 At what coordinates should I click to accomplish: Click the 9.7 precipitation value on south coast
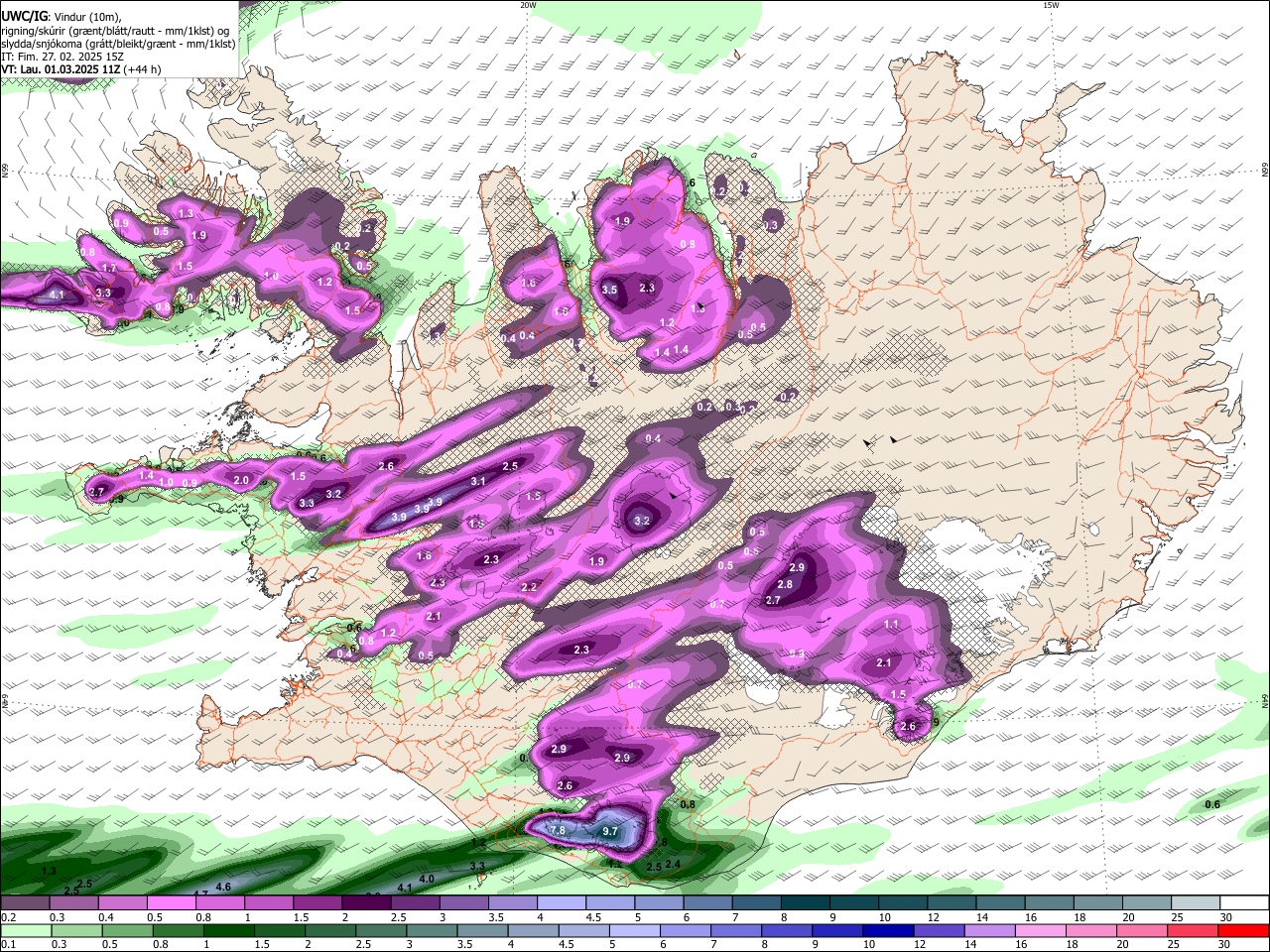tap(610, 831)
